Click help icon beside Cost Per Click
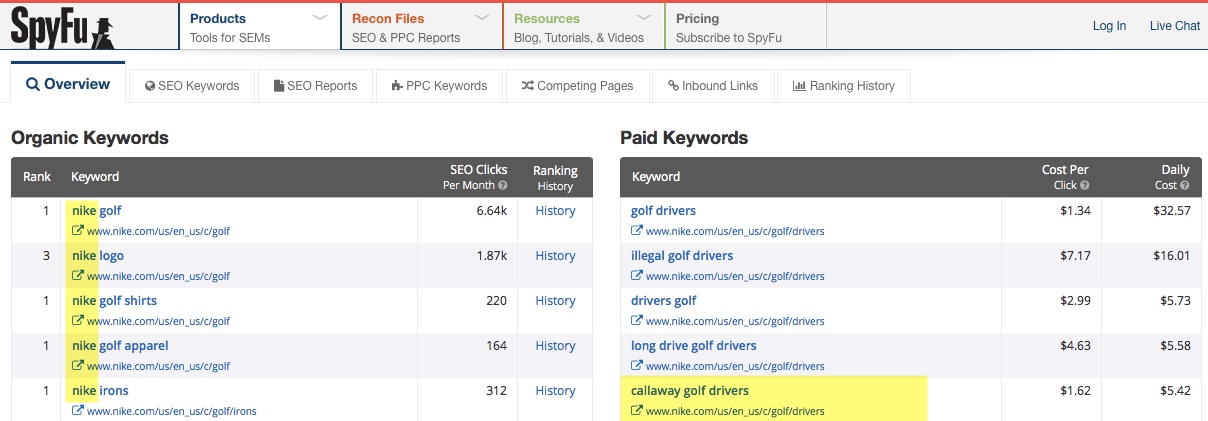Screen dimensions: 1208x421 pyautogui.click(x=1085, y=186)
